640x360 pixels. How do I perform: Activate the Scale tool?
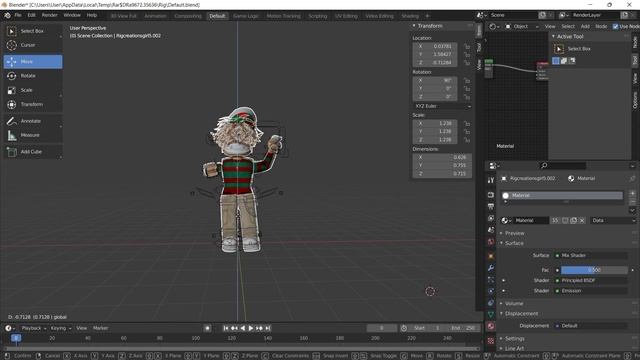coord(33,90)
